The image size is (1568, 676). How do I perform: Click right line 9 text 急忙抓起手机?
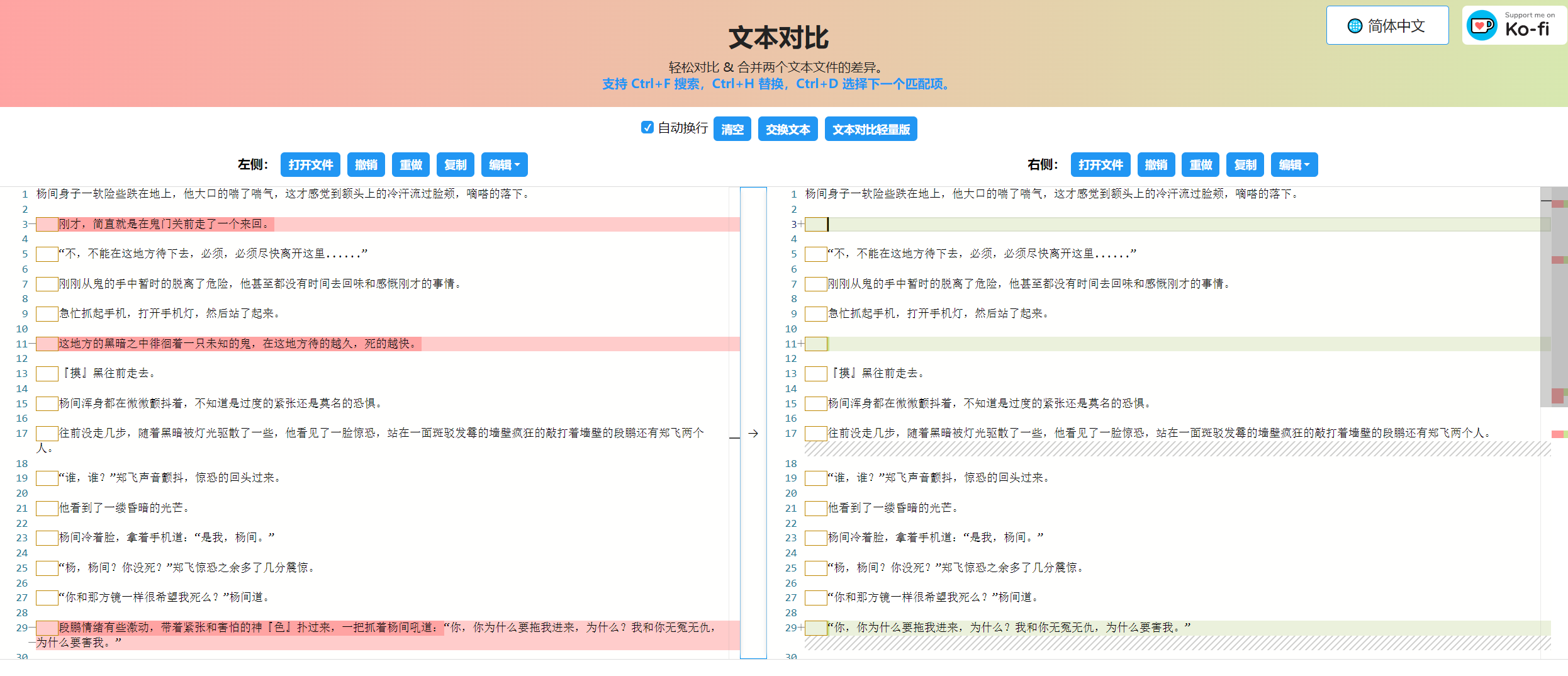(x=862, y=313)
